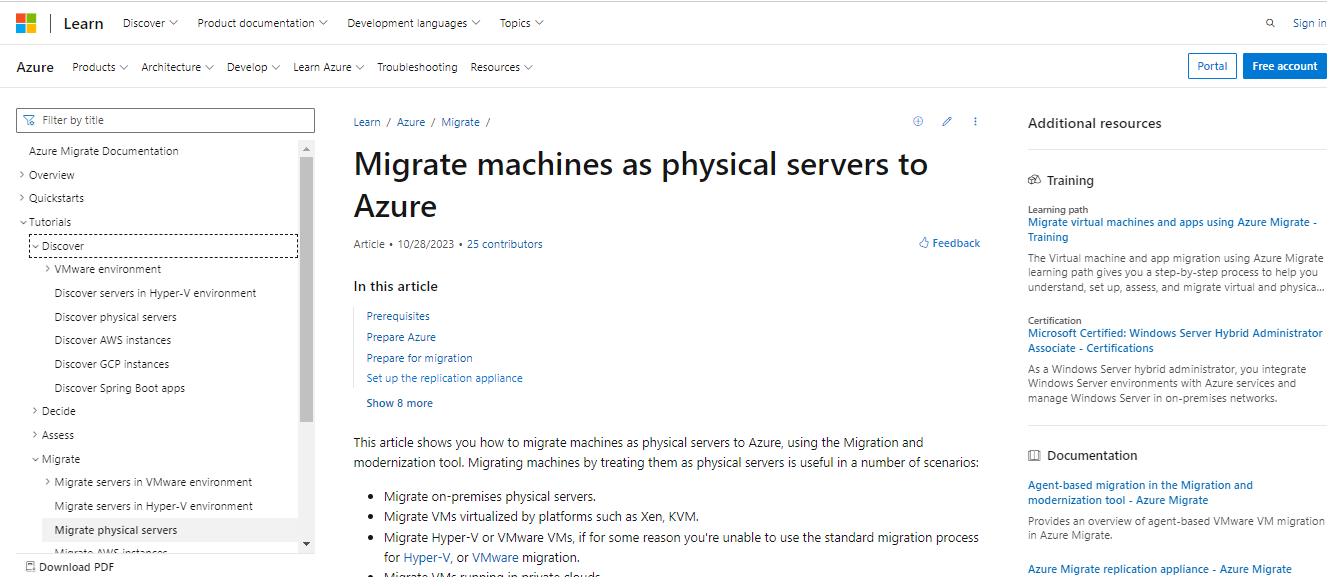This screenshot has width=1327, height=577.
Task: Open Azure Migrate Documentation tree item
Action: 104,151
